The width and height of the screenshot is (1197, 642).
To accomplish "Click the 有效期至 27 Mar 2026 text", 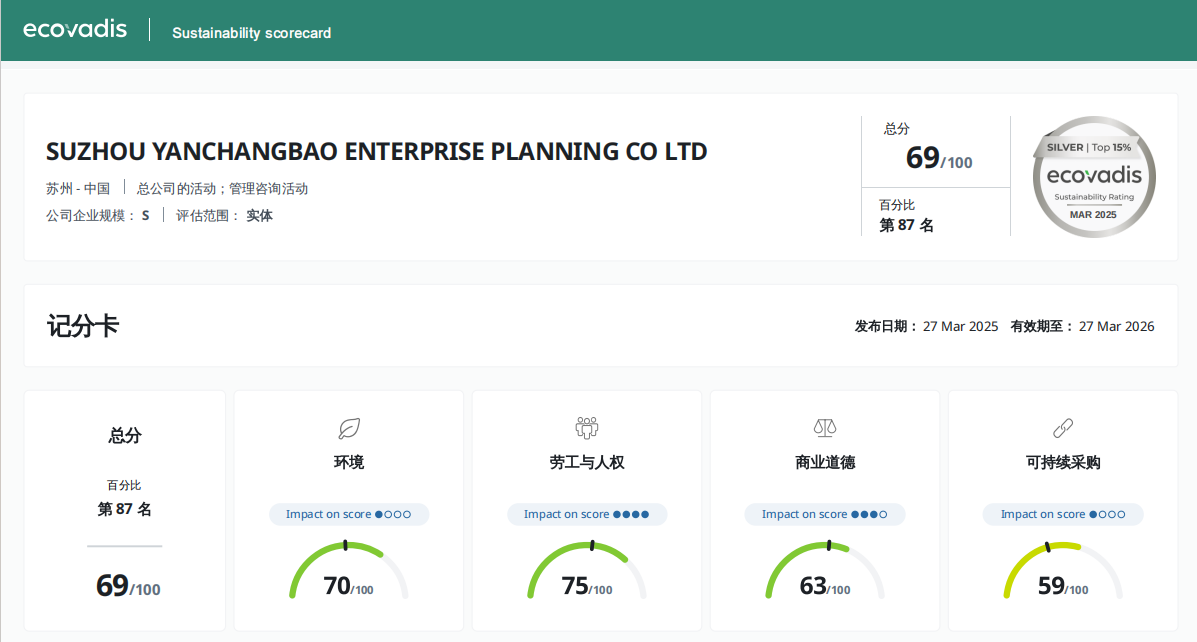I will tap(1082, 327).
